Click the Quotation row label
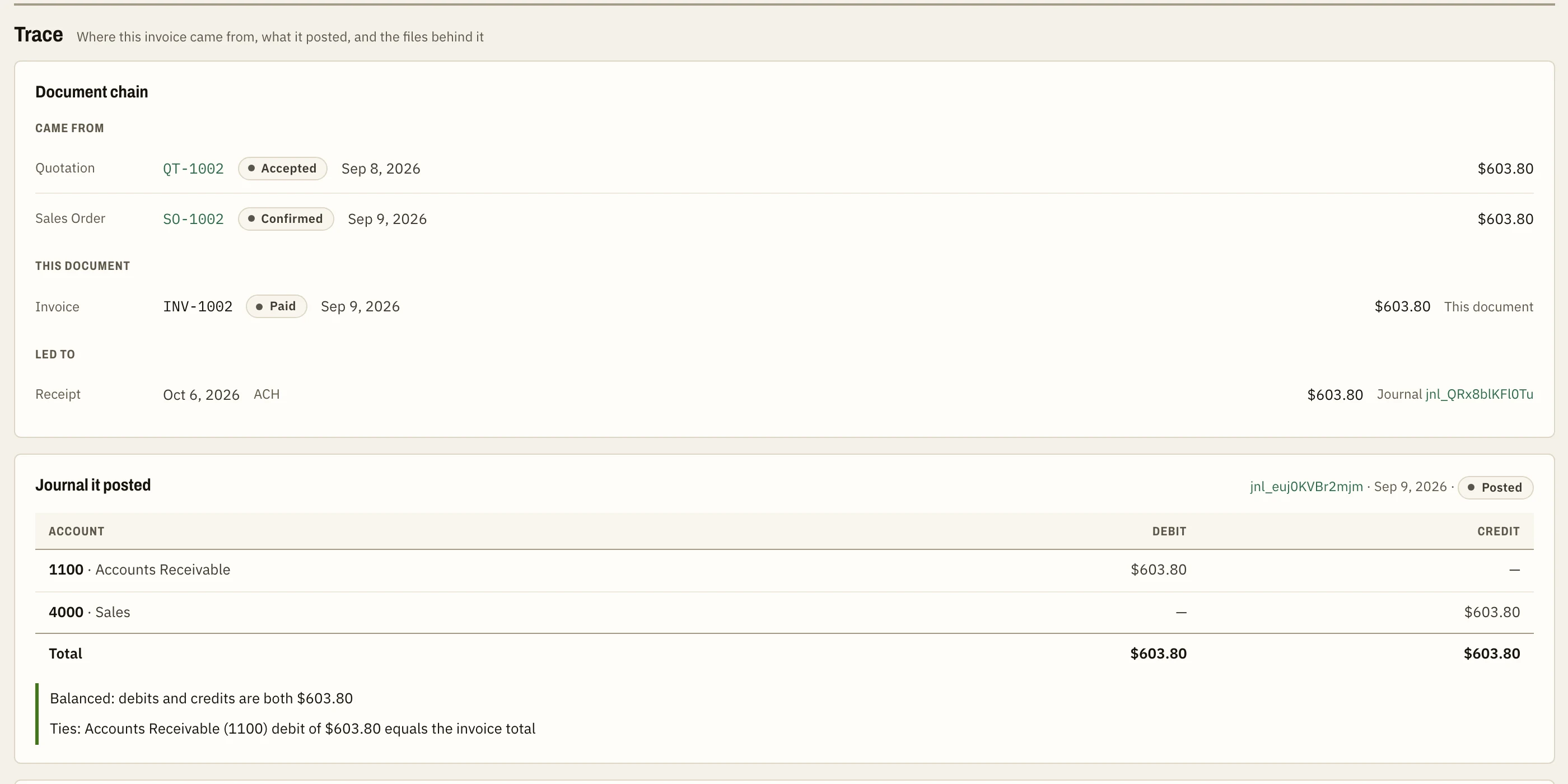The image size is (1568, 784). coord(64,168)
